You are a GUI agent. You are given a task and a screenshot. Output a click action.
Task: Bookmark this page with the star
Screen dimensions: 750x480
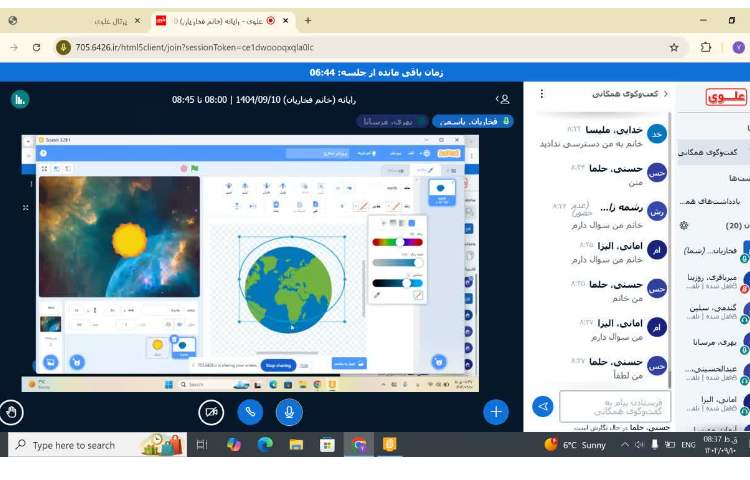(x=674, y=47)
